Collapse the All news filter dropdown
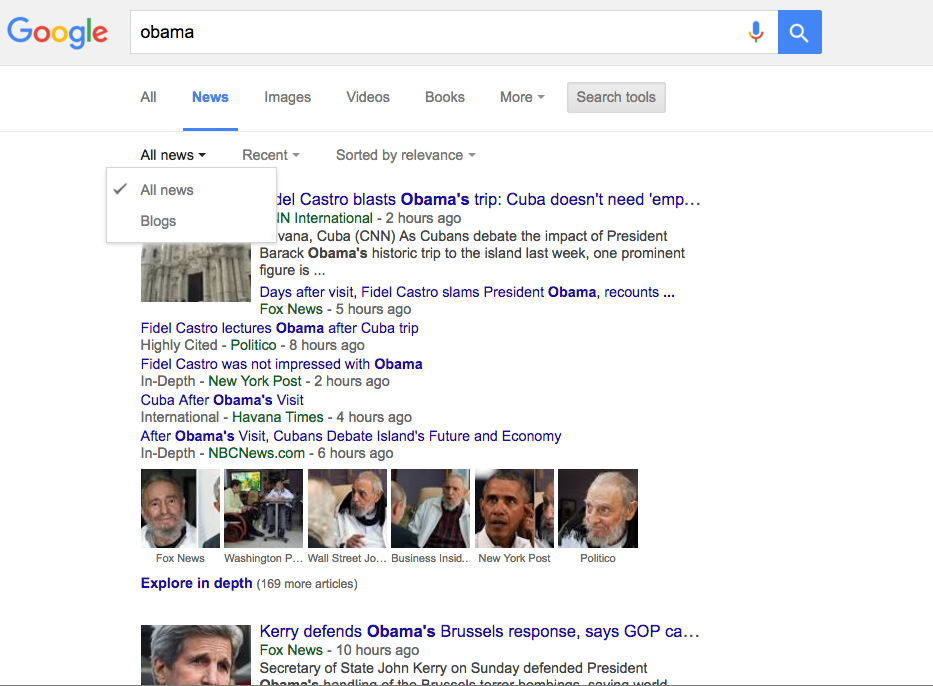The width and height of the screenshot is (933, 686). [x=173, y=155]
